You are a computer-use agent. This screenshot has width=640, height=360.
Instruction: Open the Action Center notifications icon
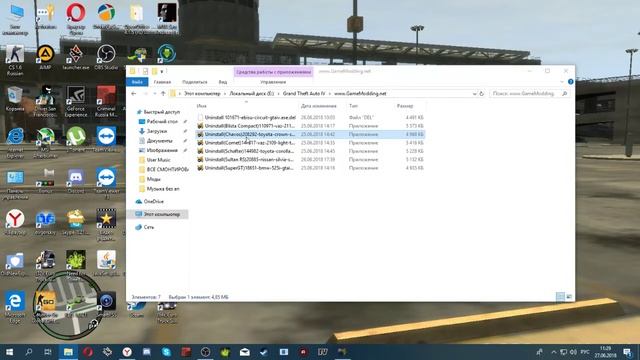(627, 352)
